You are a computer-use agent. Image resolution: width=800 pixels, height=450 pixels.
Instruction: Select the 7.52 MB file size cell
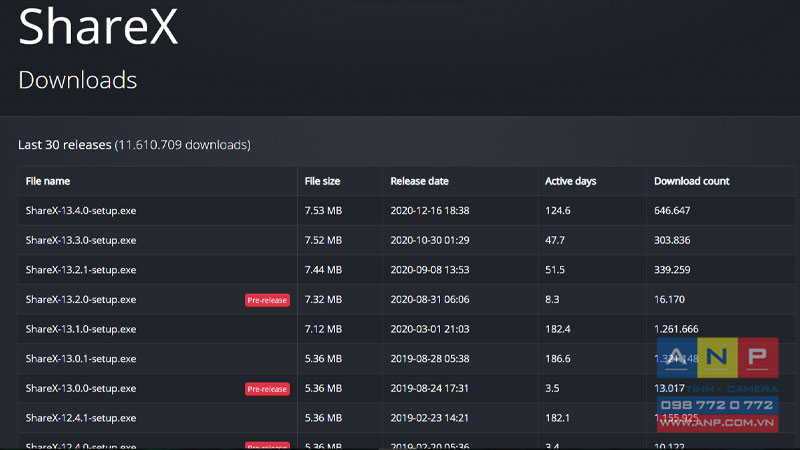pyautogui.click(x=323, y=240)
